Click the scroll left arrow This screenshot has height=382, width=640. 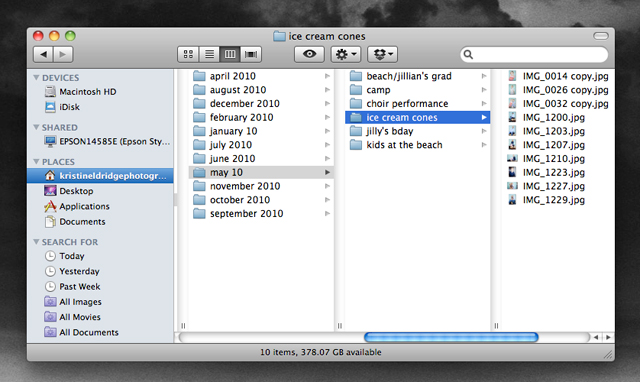tap(596, 337)
